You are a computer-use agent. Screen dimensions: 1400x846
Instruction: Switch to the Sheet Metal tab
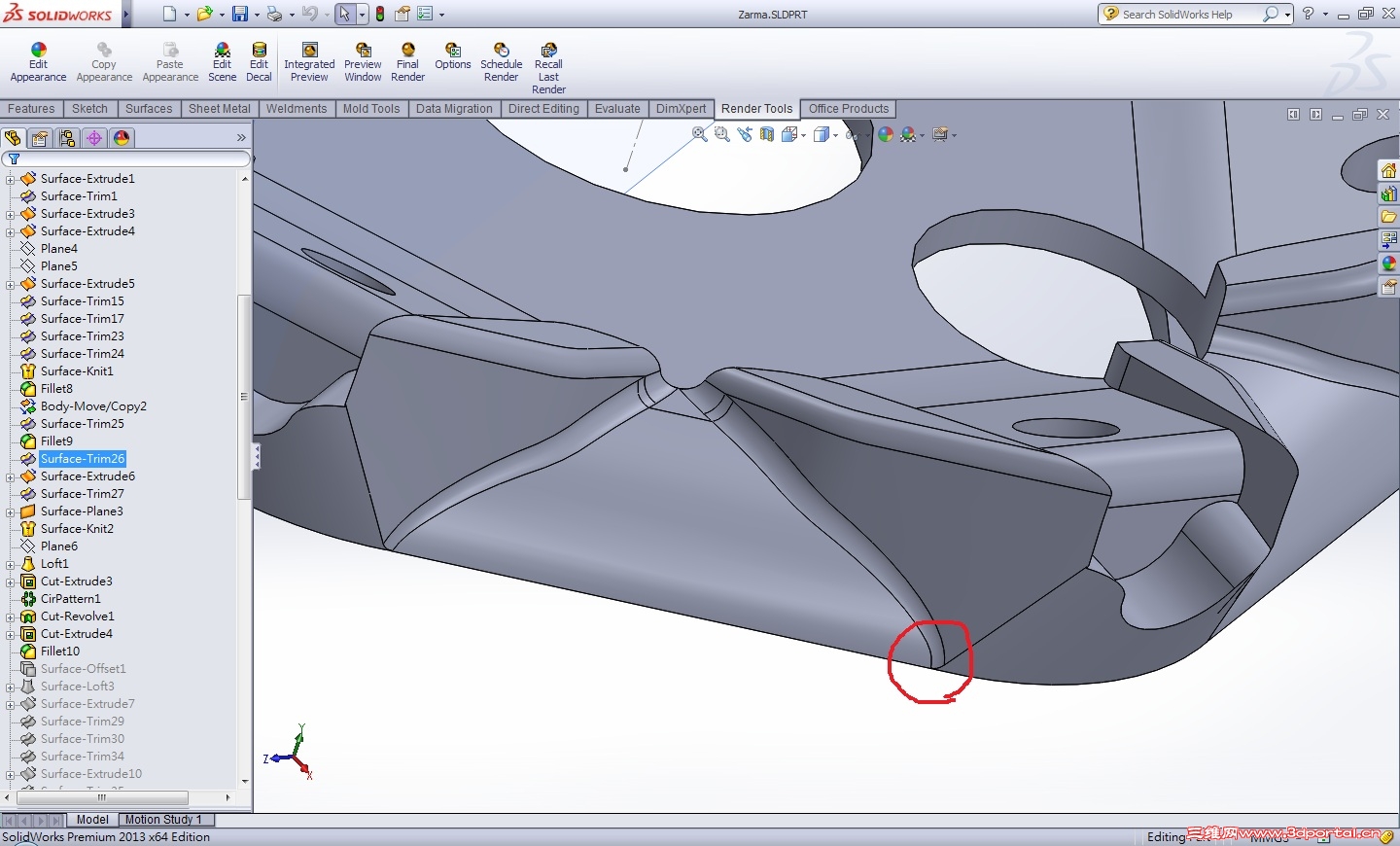220,109
